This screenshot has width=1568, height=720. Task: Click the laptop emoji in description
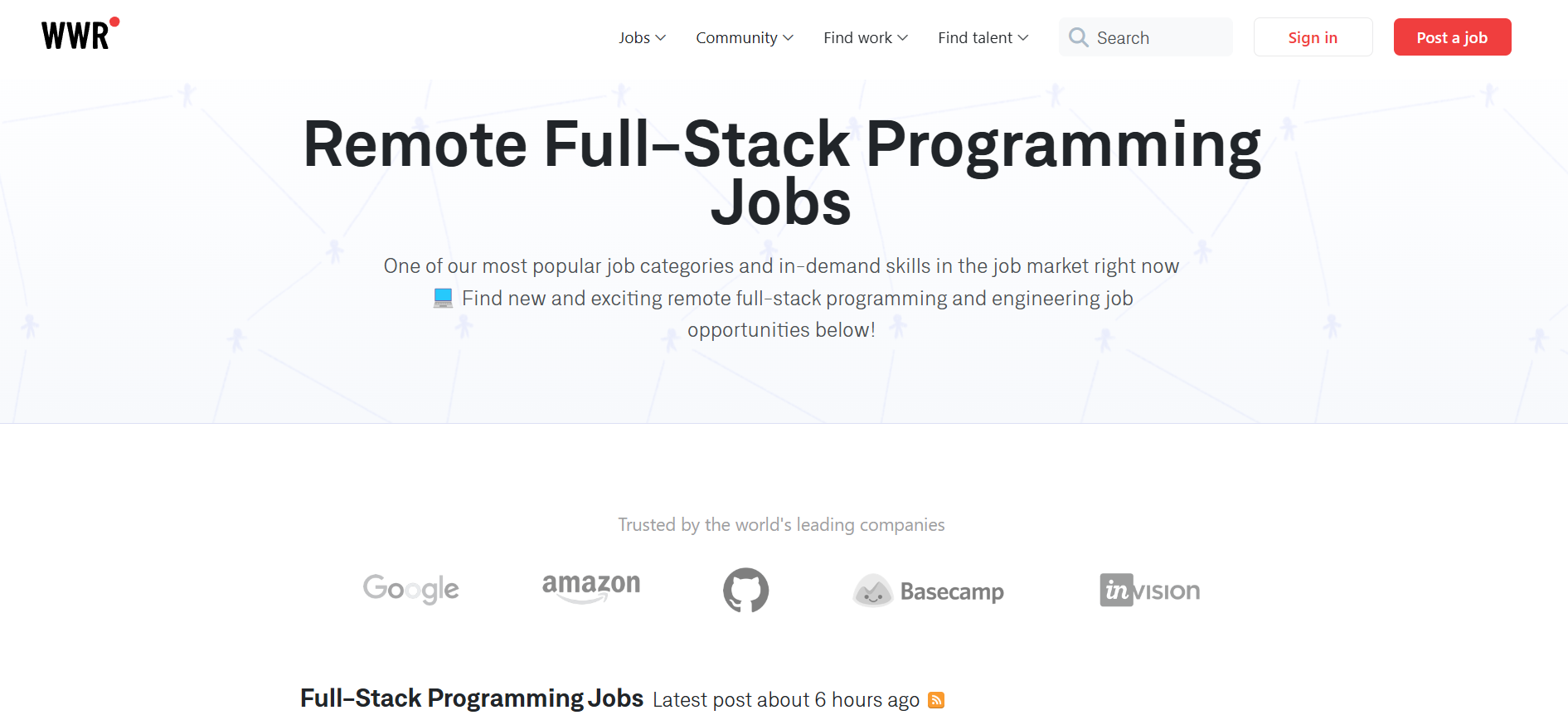point(443,298)
